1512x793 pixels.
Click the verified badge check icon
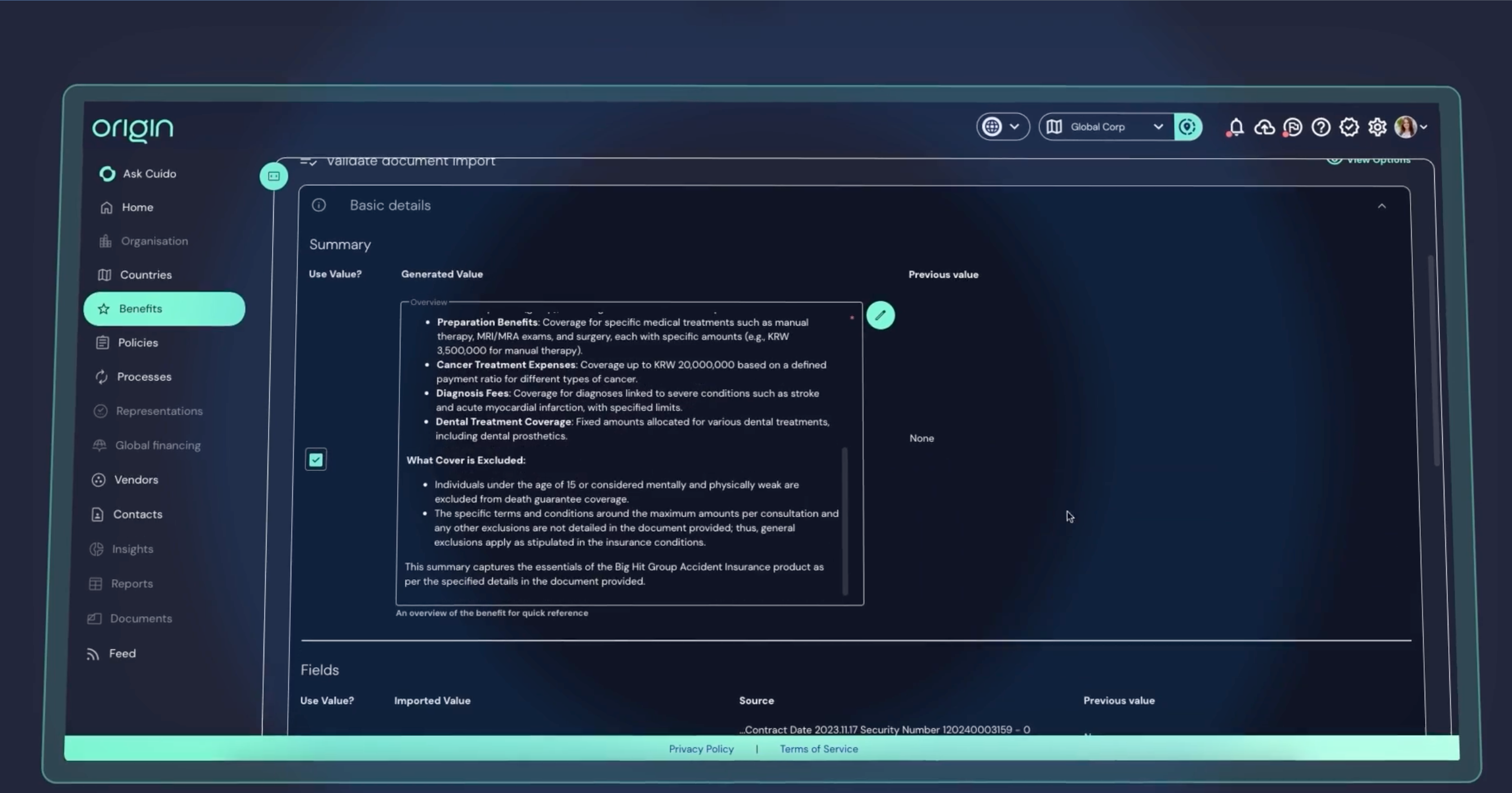pyautogui.click(x=1349, y=127)
